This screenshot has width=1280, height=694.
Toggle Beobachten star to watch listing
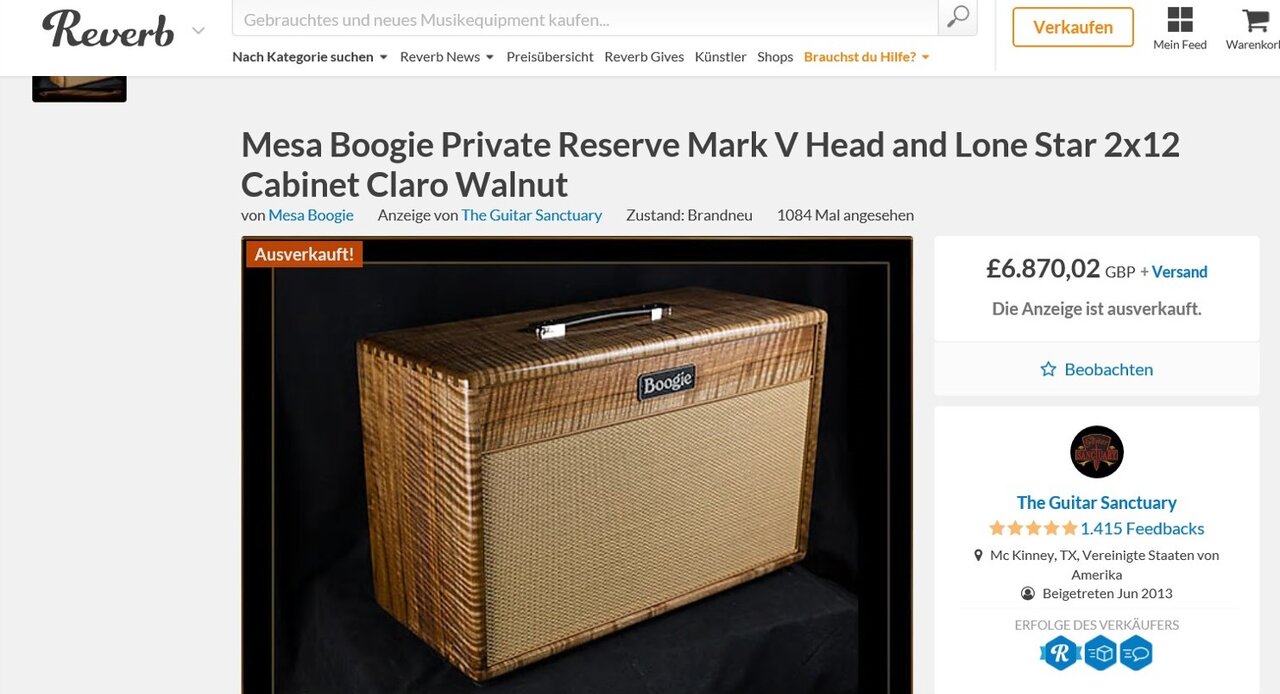coord(1048,369)
